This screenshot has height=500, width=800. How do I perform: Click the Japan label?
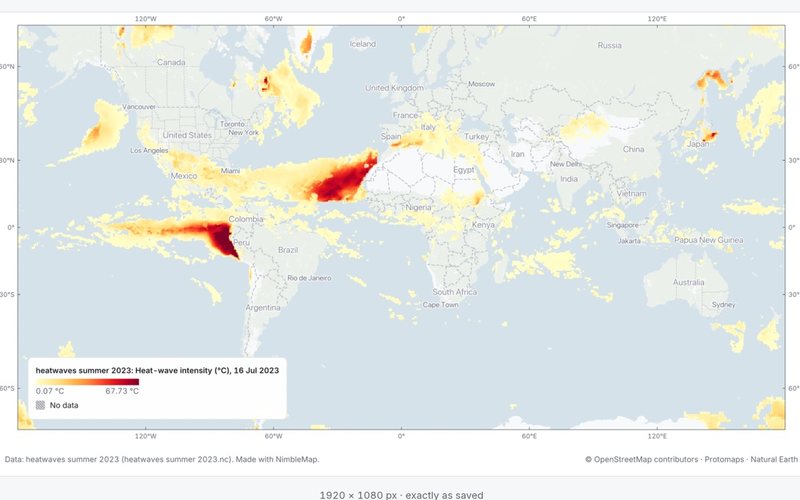(x=697, y=144)
